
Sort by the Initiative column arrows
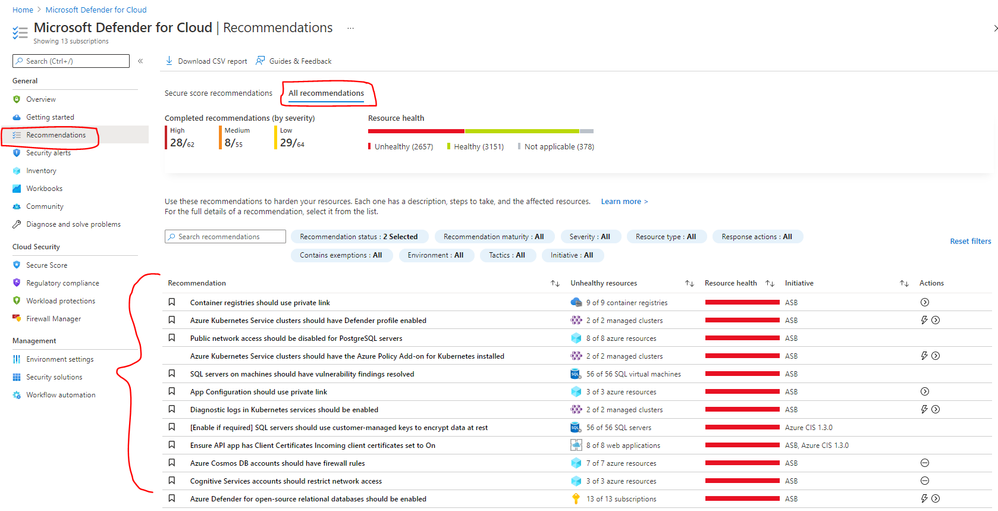904,283
